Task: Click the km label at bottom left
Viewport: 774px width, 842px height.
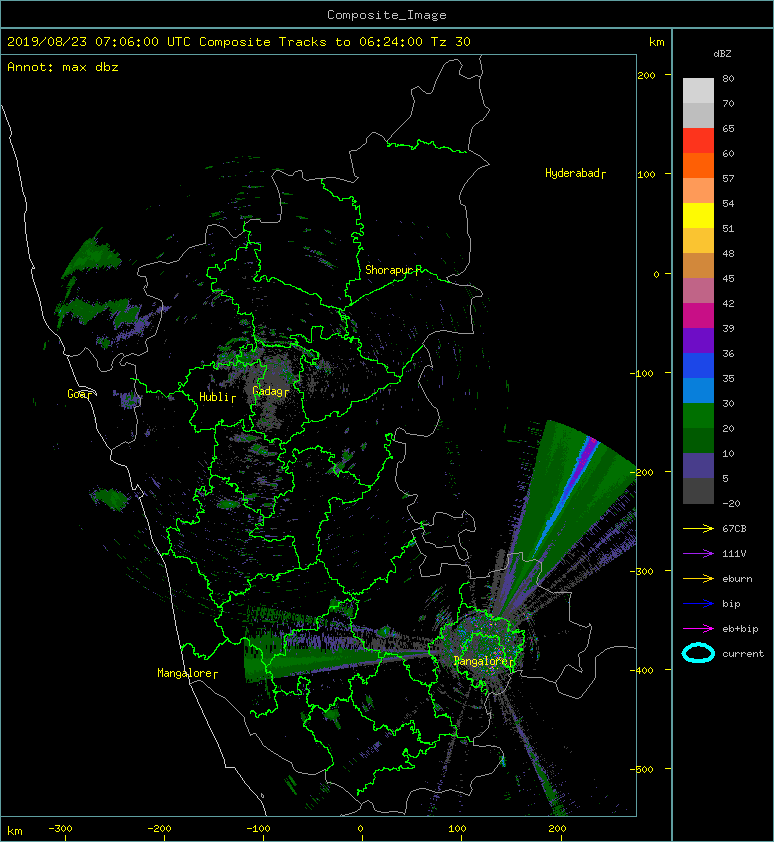Action: pyautogui.click(x=15, y=831)
